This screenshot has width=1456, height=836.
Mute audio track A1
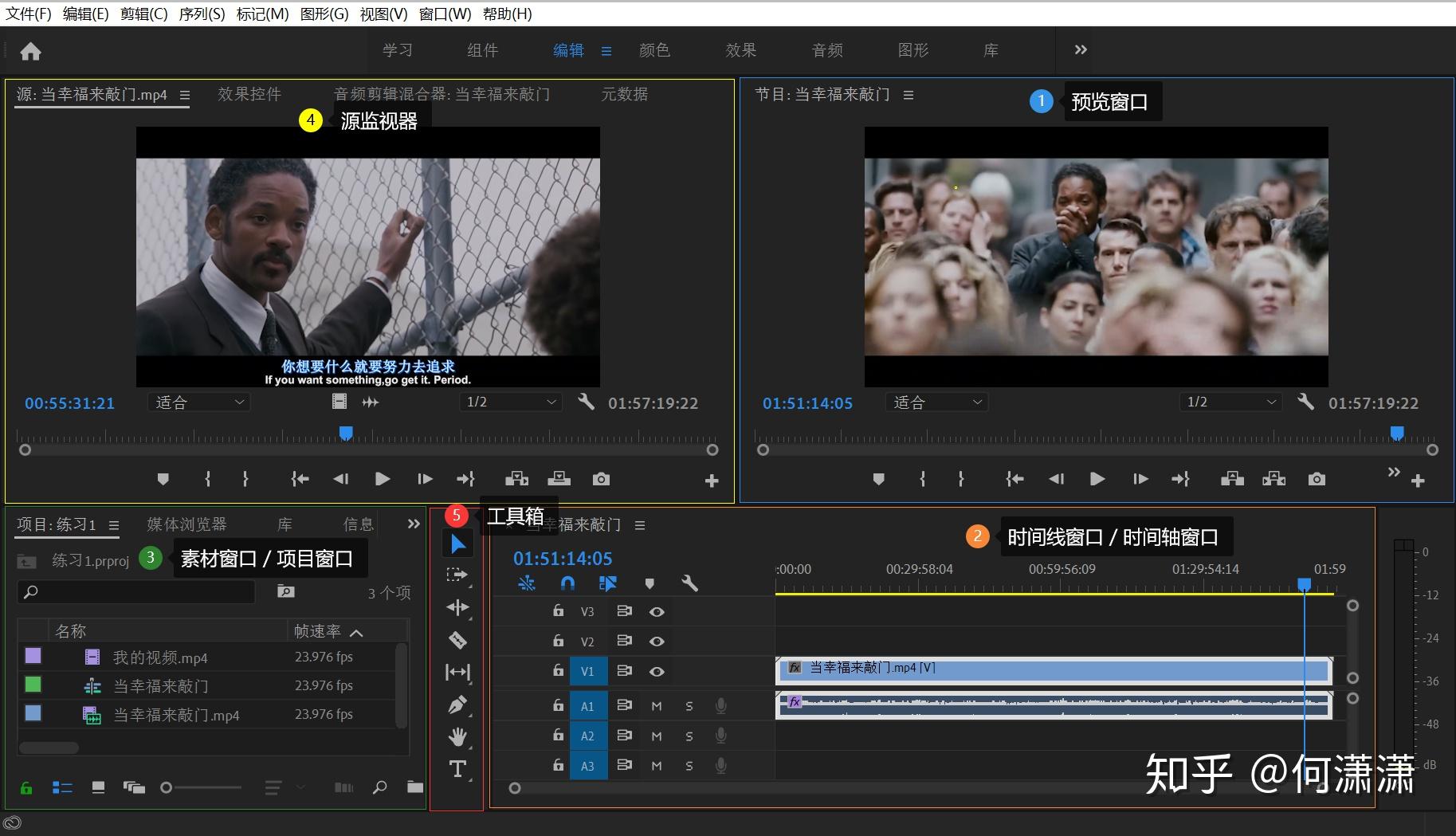point(657,706)
